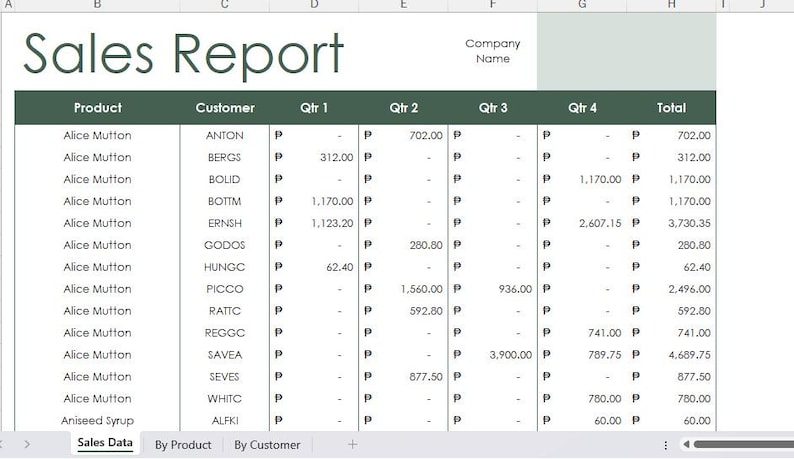This screenshot has width=794, height=459.
Task: Click the Qtr 4 column header
Action: point(582,108)
